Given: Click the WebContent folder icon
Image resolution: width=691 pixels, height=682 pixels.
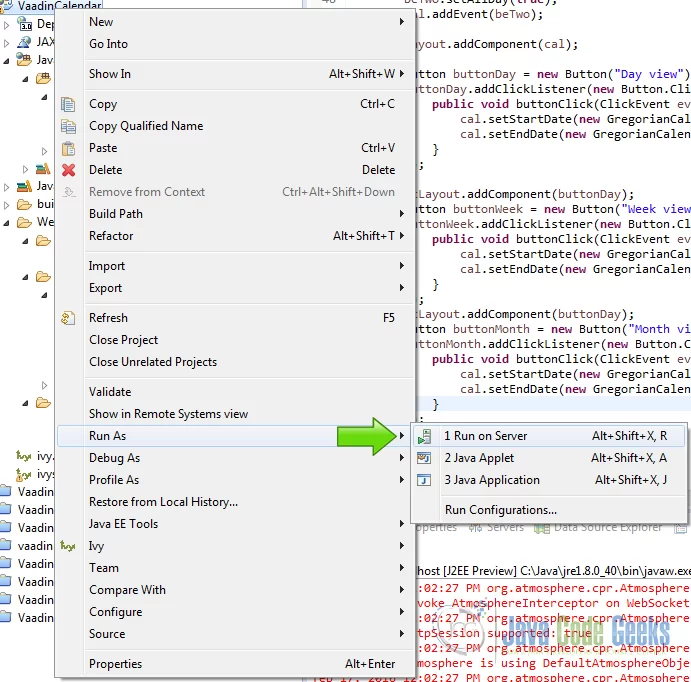Looking at the screenshot, I should click(24, 222).
